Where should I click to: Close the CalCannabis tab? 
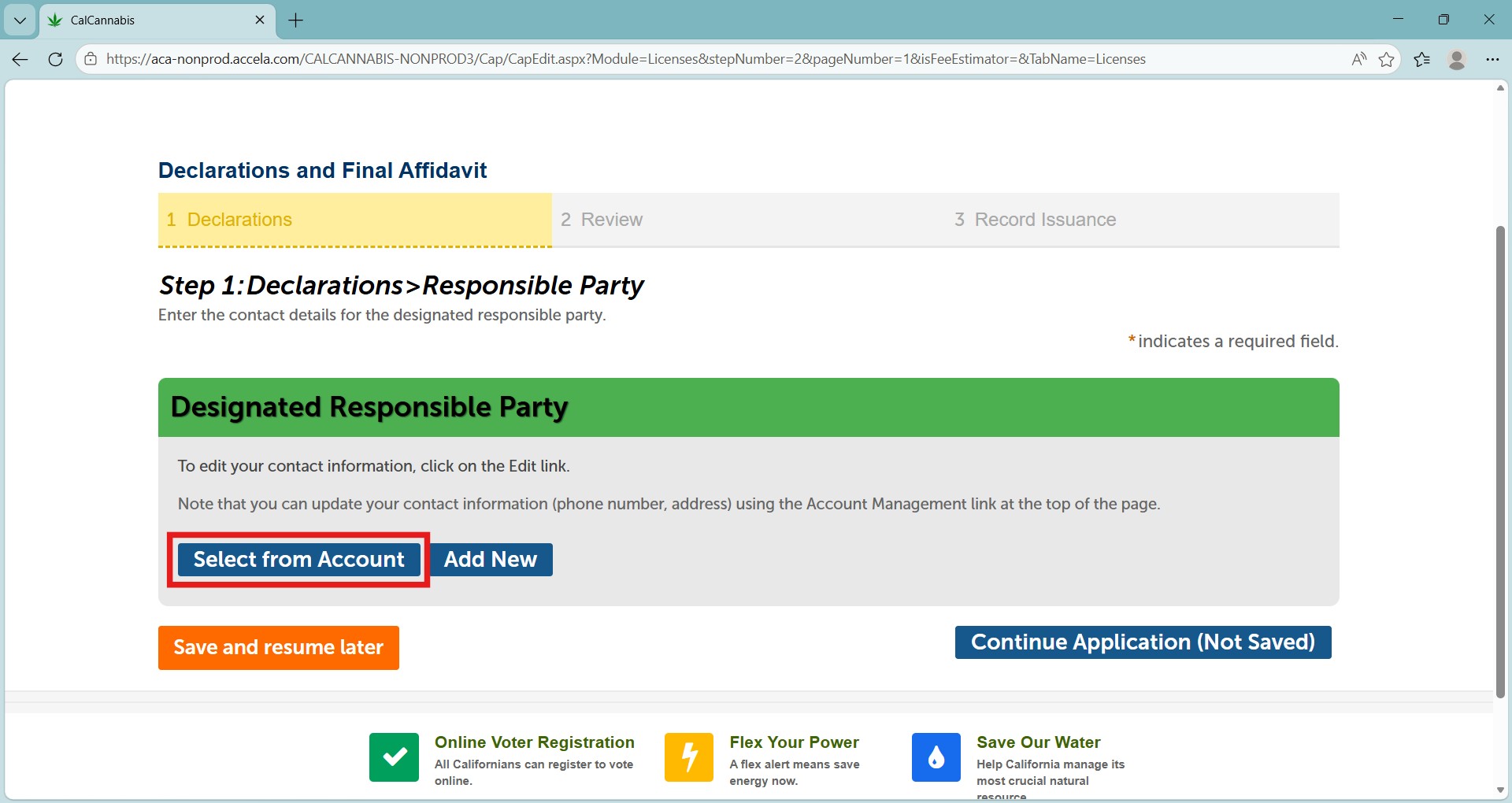(x=260, y=20)
